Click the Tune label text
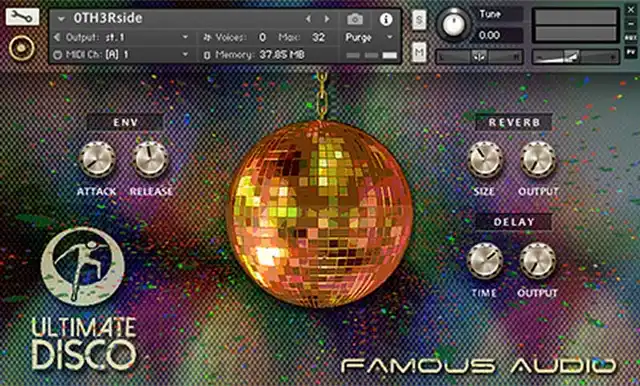Viewport: 640px width, 386px height. pyautogui.click(x=490, y=14)
